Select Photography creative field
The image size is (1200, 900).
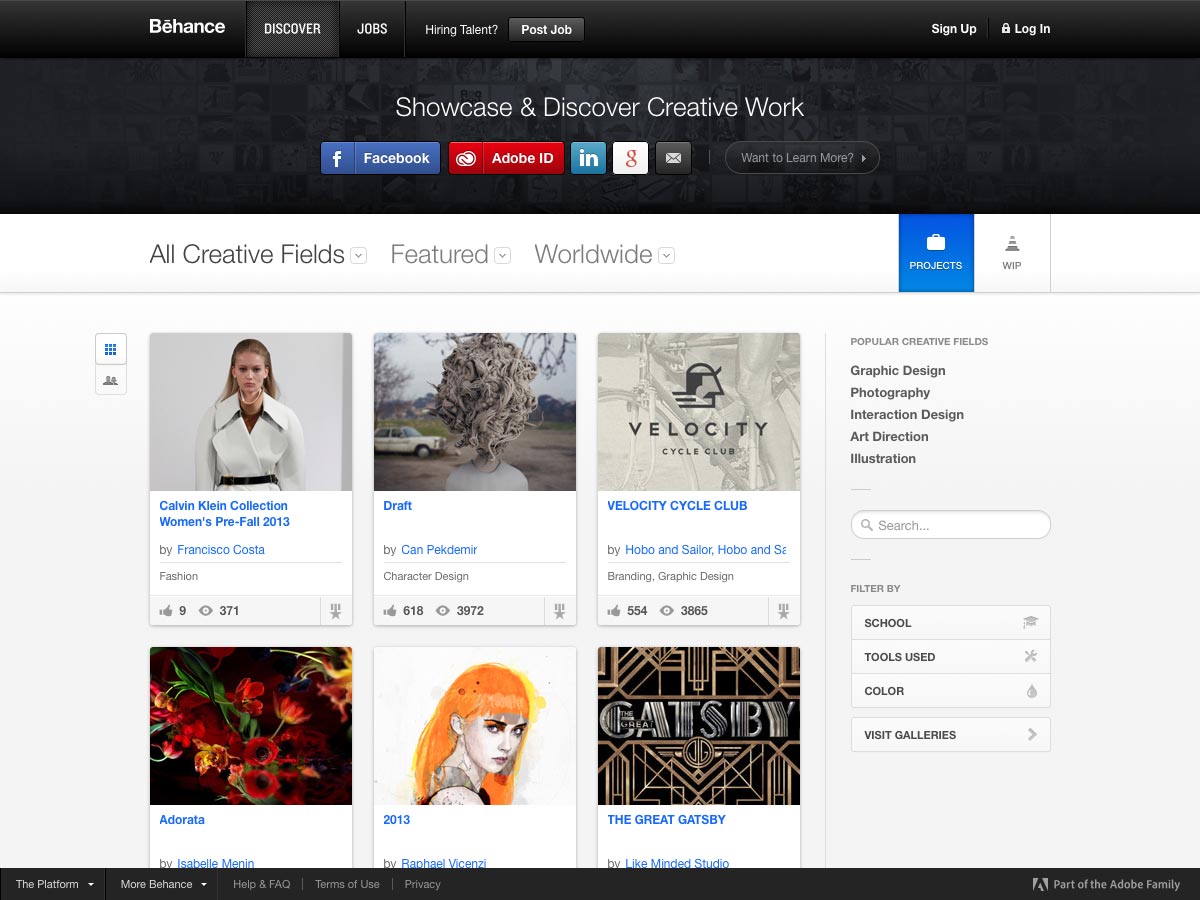pyautogui.click(x=890, y=393)
